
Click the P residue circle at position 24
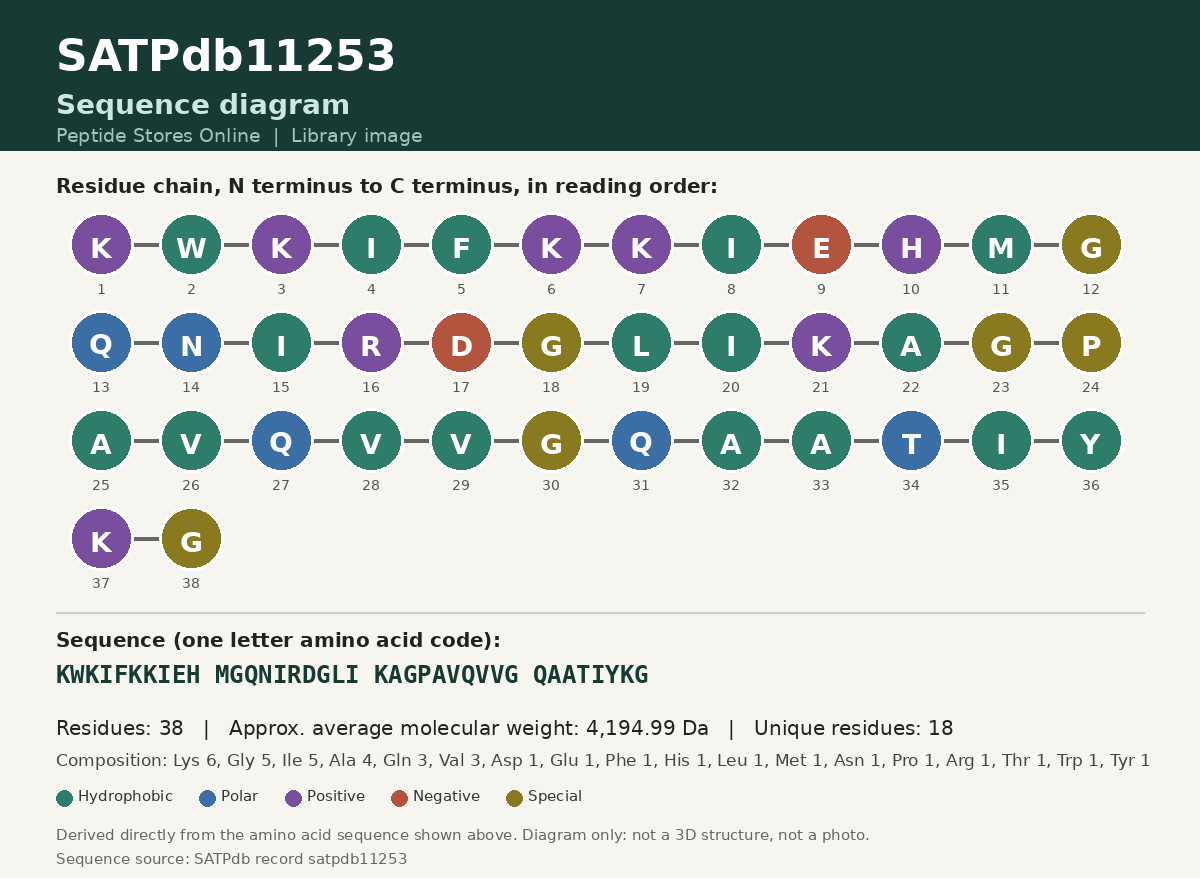click(1091, 343)
